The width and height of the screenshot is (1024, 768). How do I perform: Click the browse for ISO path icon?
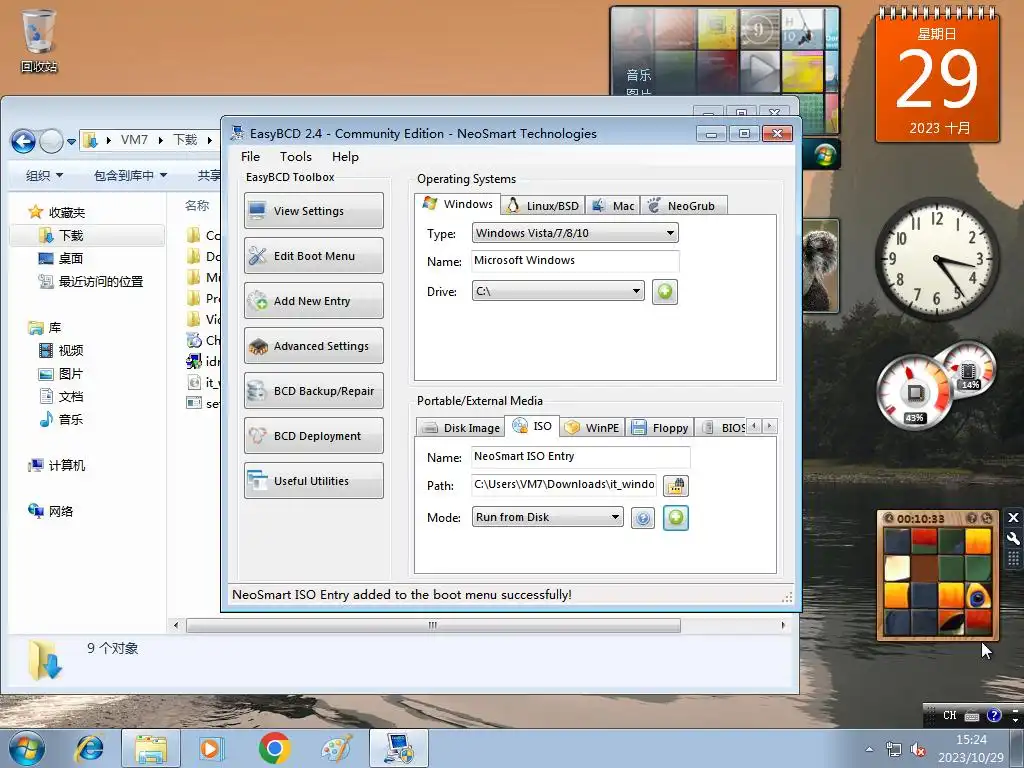pos(676,485)
